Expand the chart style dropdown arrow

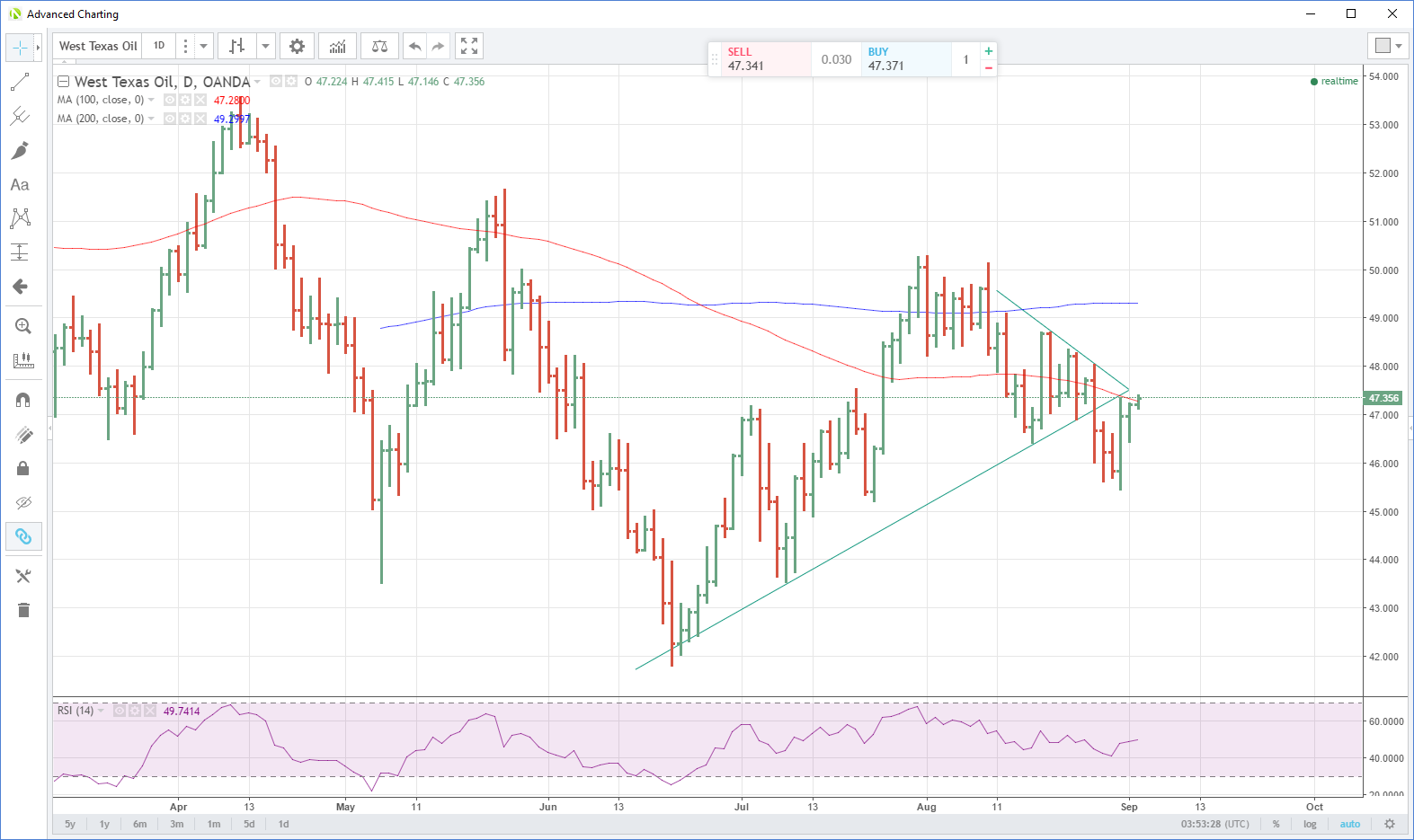266,46
